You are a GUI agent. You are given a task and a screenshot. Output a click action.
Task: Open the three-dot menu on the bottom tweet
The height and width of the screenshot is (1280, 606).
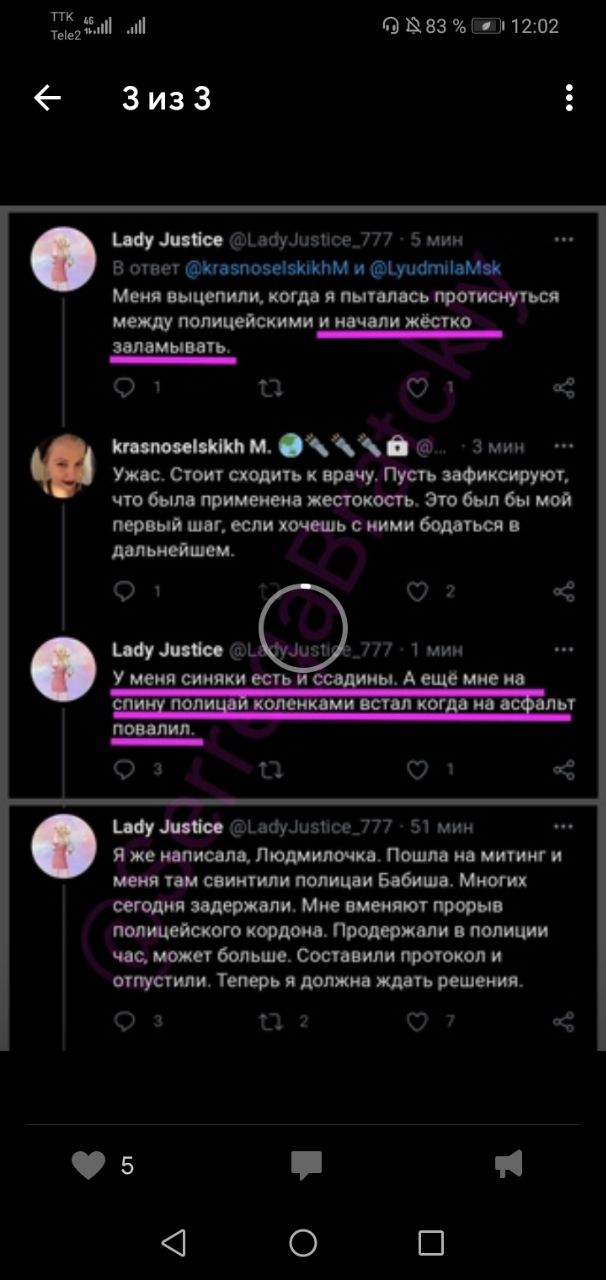tap(564, 826)
